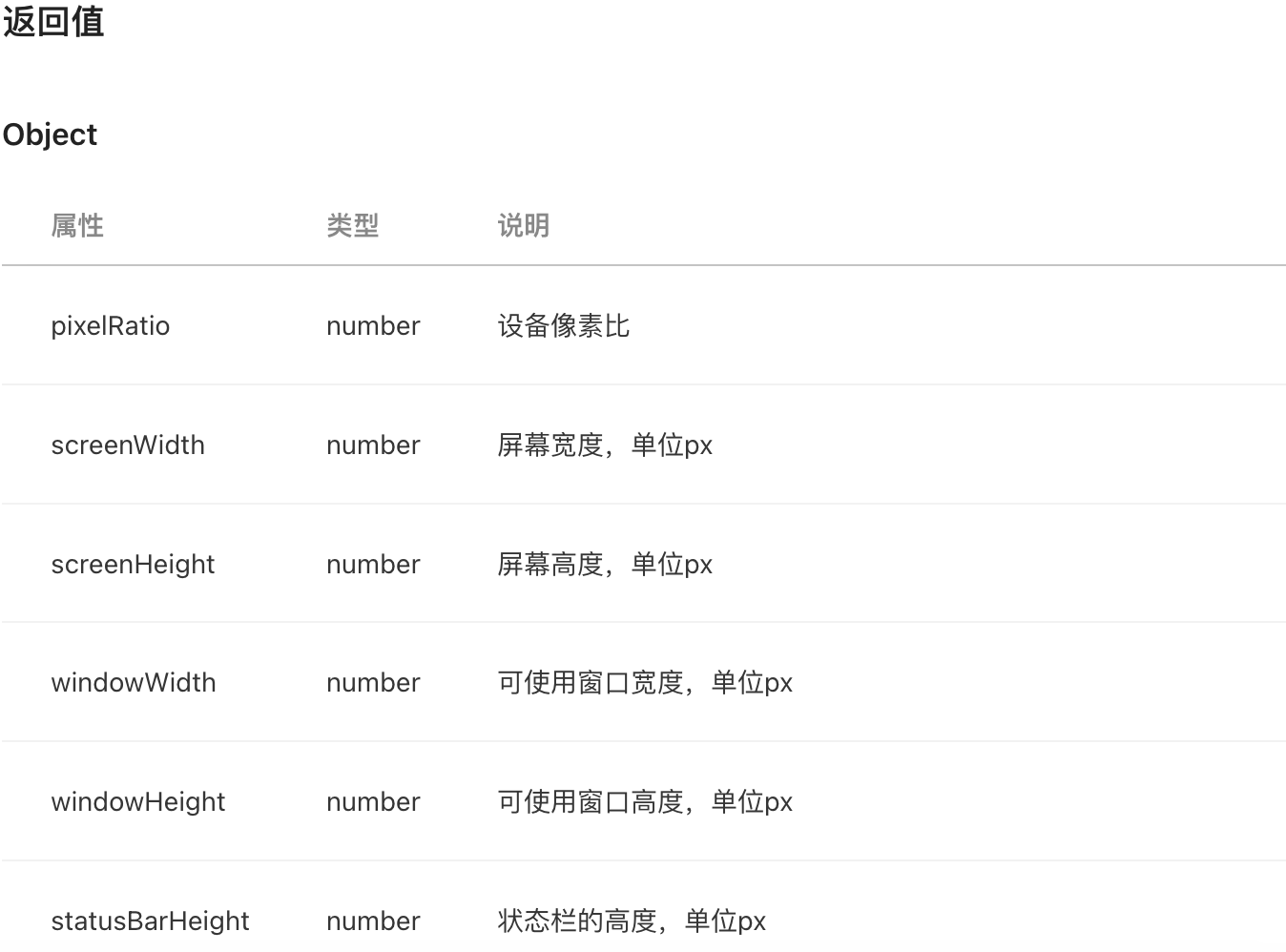Select the screenWidth property name
Image resolution: width=1286 pixels, height=952 pixels.
tap(128, 445)
